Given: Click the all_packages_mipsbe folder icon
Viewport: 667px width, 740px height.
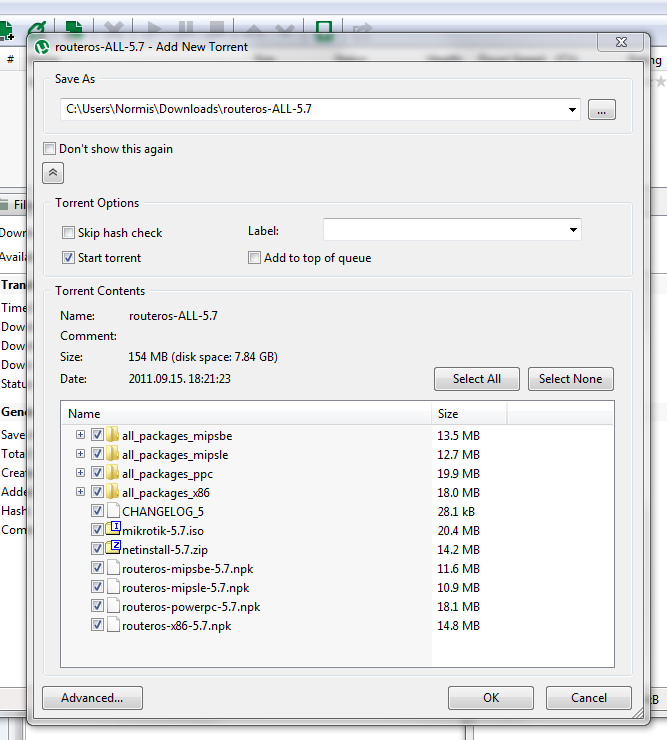Looking at the screenshot, I should point(112,435).
